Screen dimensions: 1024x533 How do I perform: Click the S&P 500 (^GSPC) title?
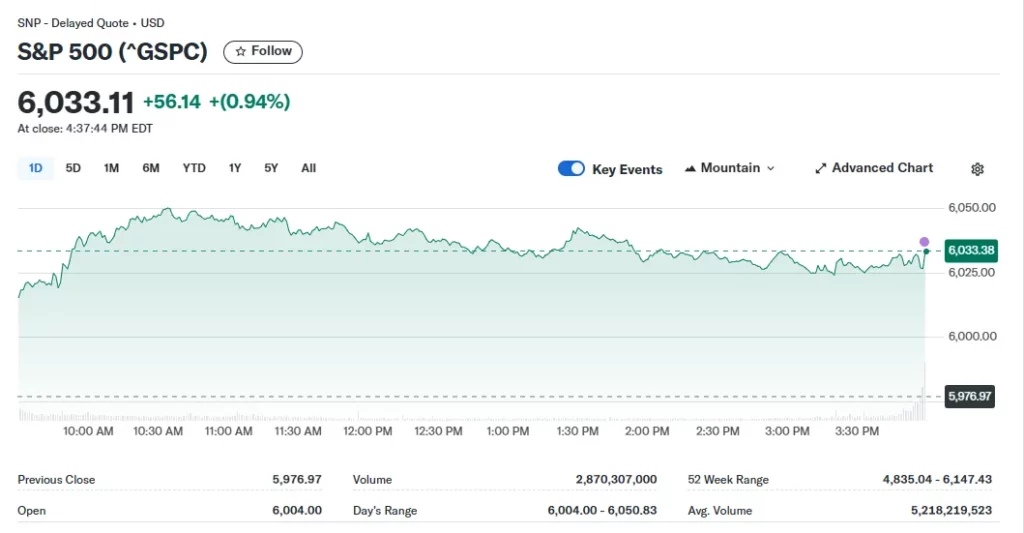click(x=112, y=52)
